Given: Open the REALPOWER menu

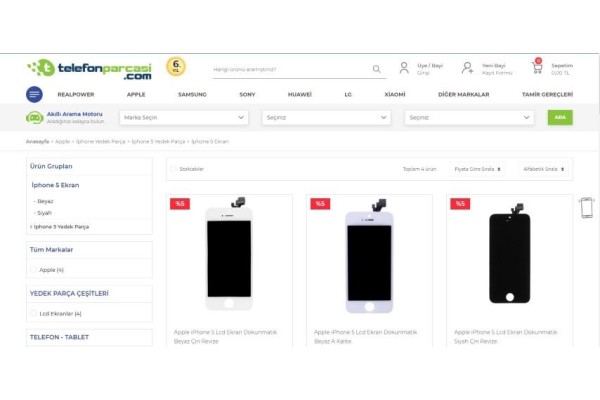Looking at the screenshot, I should (x=76, y=95).
